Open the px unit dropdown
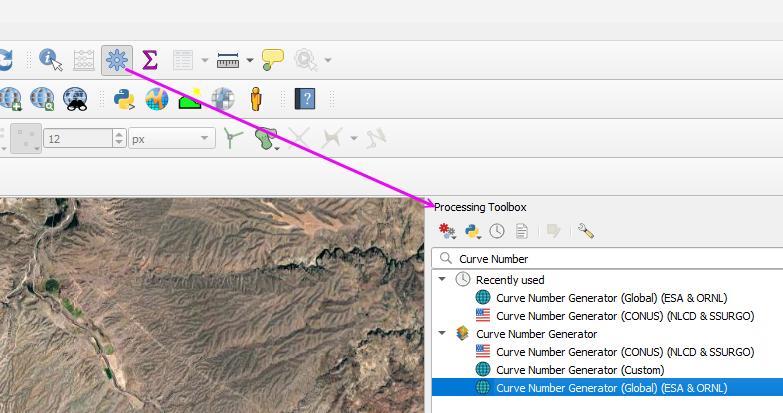Viewport: 783px width, 413px height. click(205, 138)
